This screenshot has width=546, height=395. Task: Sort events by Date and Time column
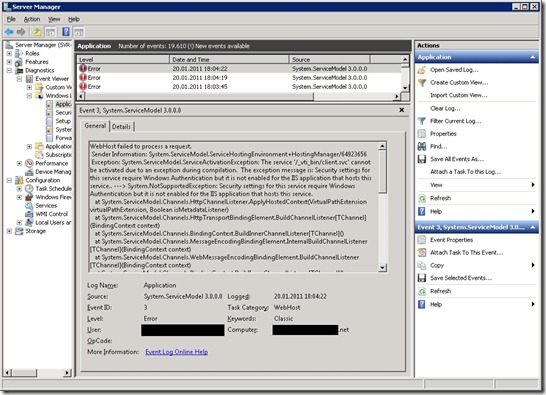229,60
